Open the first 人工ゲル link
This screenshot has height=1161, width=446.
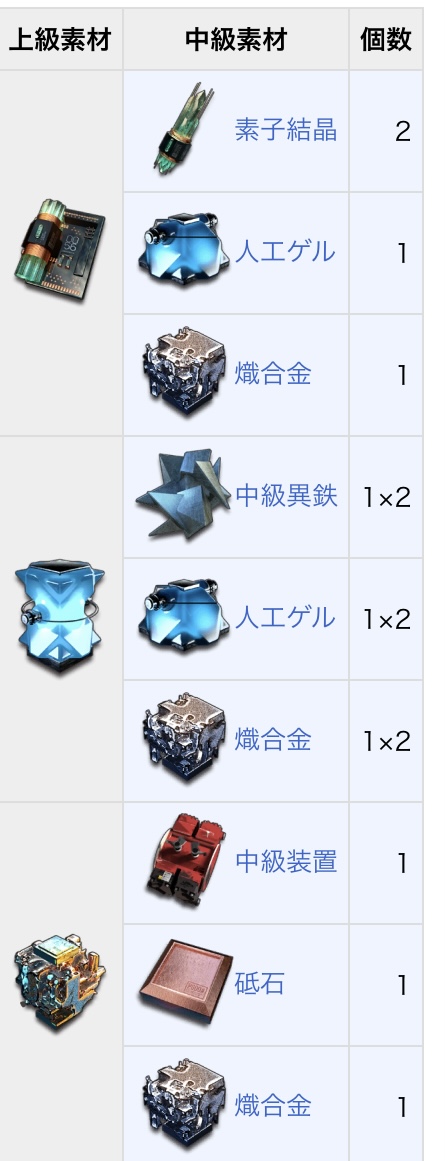coord(284,252)
